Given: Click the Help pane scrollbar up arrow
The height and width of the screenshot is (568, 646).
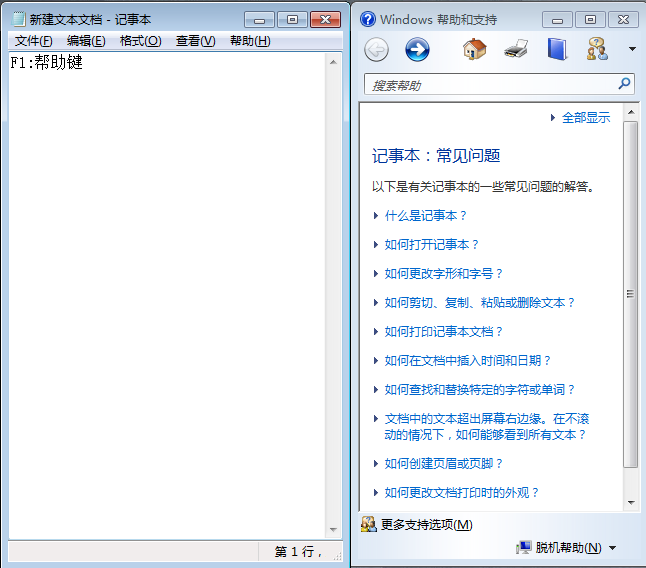Looking at the screenshot, I should [631, 112].
